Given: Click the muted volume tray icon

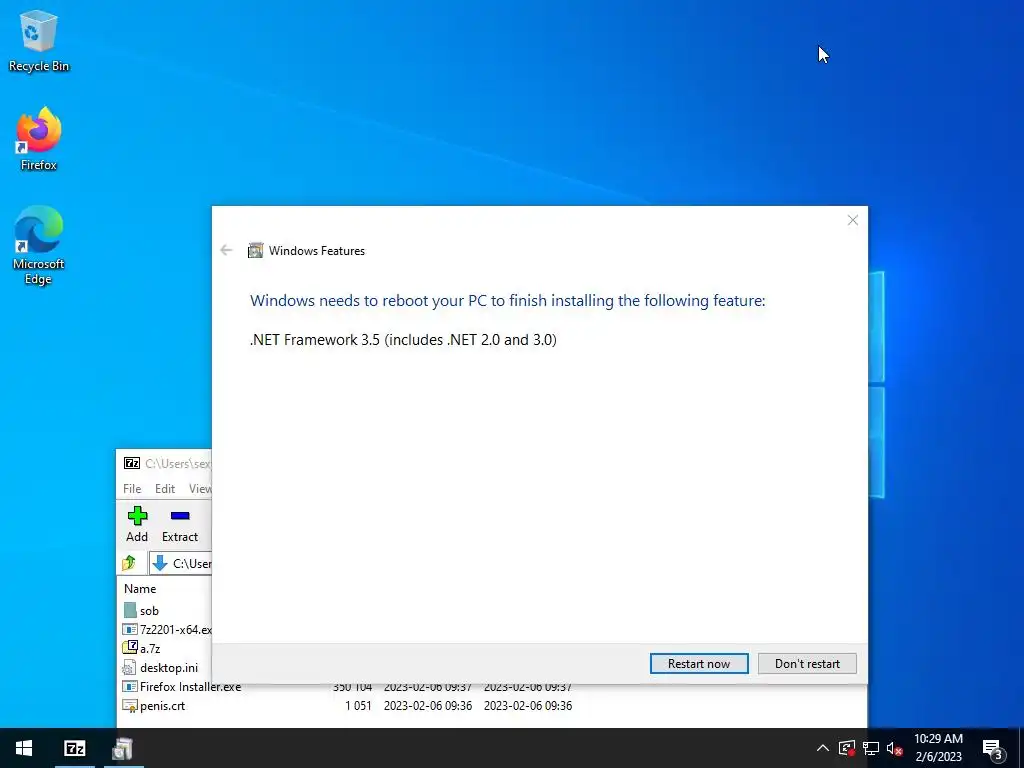Looking at the screenshot, I should (x=894, y=748).
